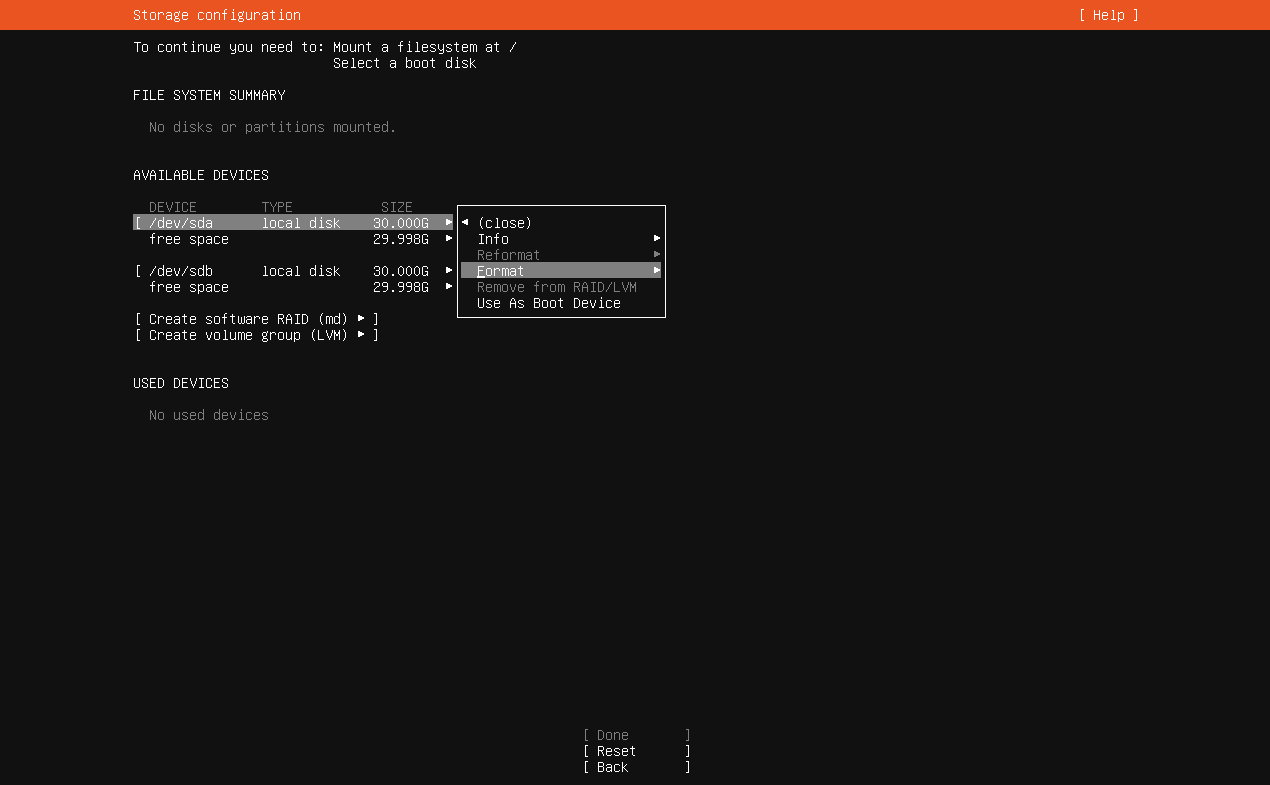Image resolution: width=1270 pixels, height=785 pixels.
Task: Choose Use As Boot Device option
Action: [x=548, y=303]
